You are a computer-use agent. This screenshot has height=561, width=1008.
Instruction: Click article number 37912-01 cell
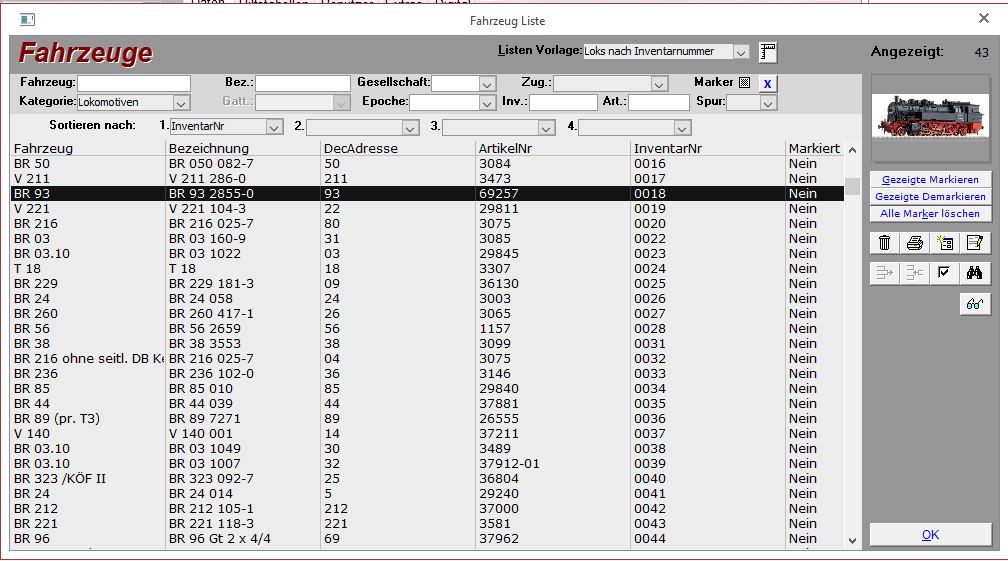pos(554,463)
